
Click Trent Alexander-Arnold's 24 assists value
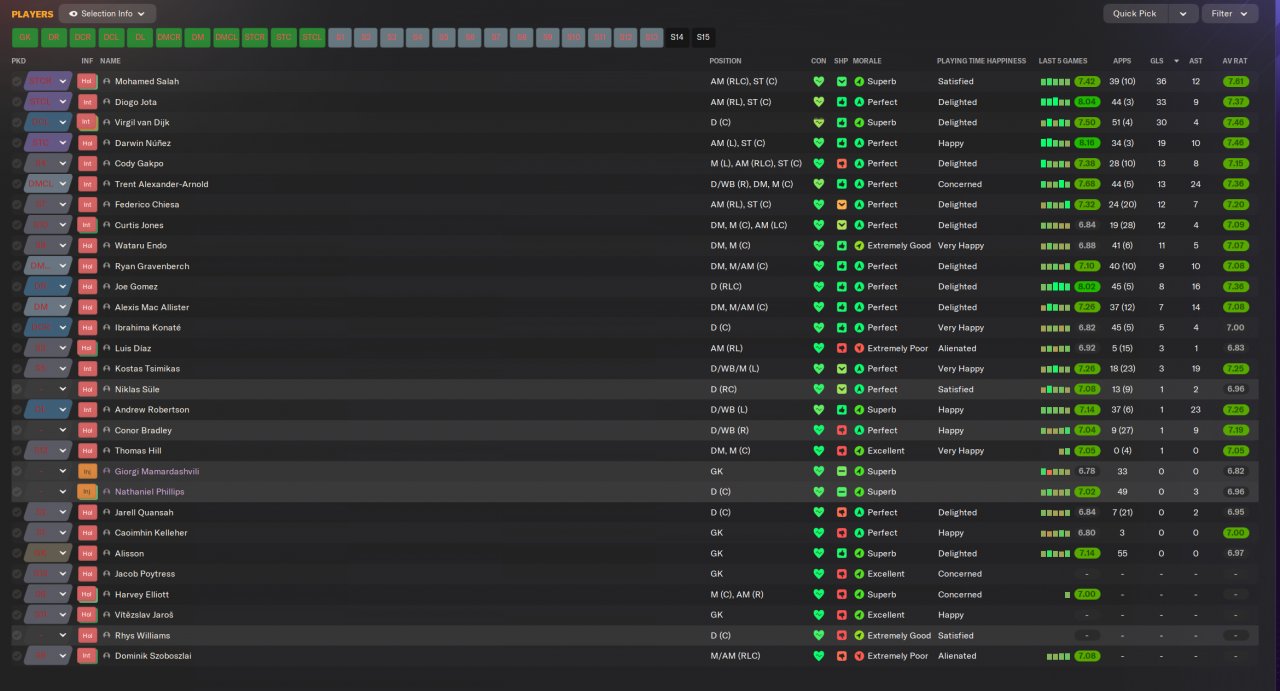point(1195,184)
